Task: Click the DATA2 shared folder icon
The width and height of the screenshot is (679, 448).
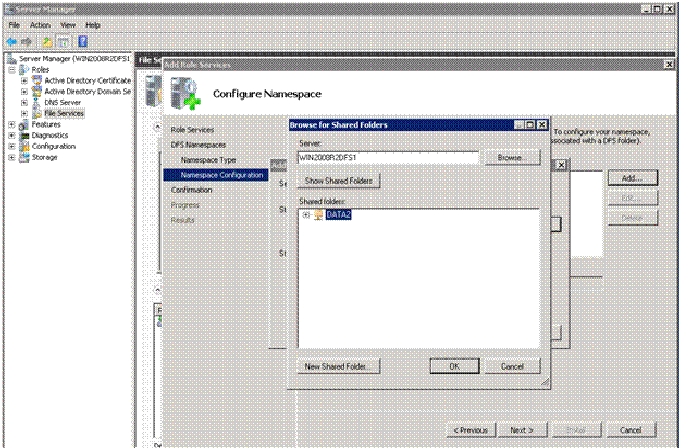Action: tap(319, 215)
